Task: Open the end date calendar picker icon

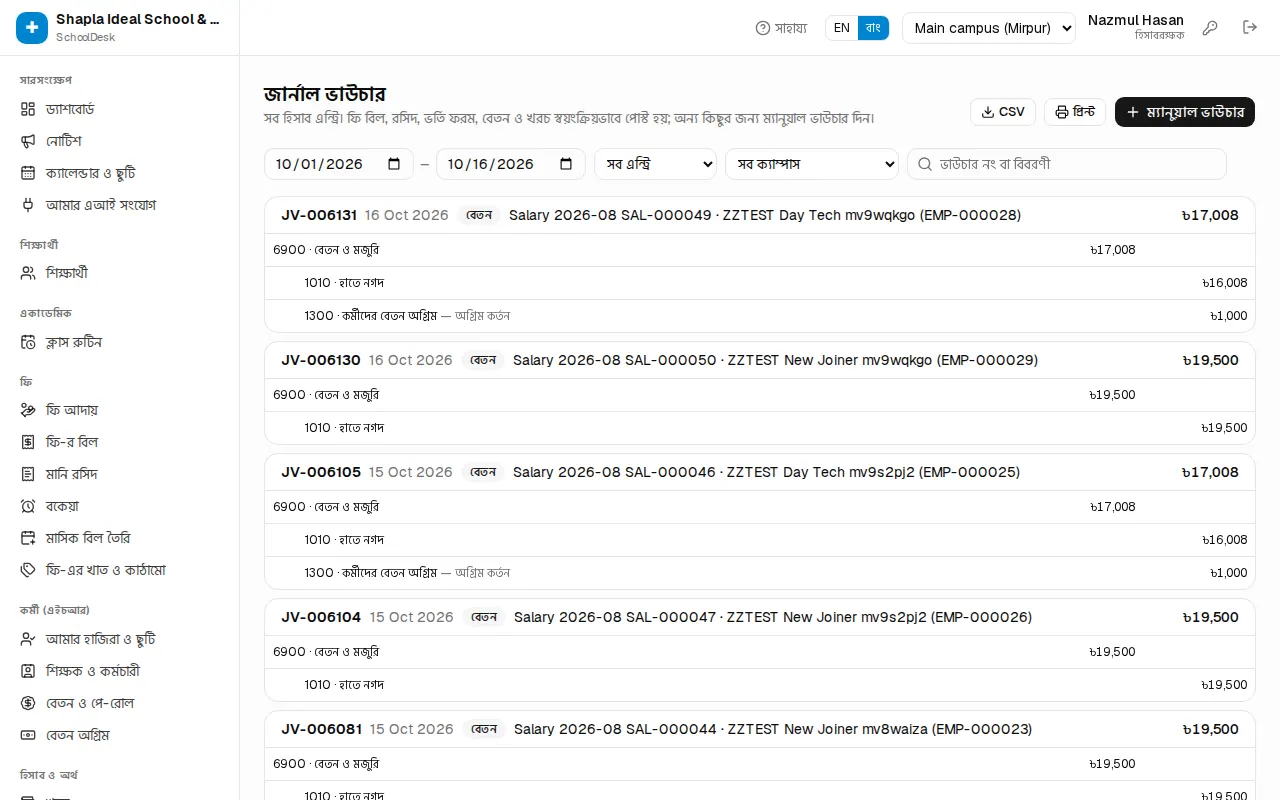Action: click(566, 164)
